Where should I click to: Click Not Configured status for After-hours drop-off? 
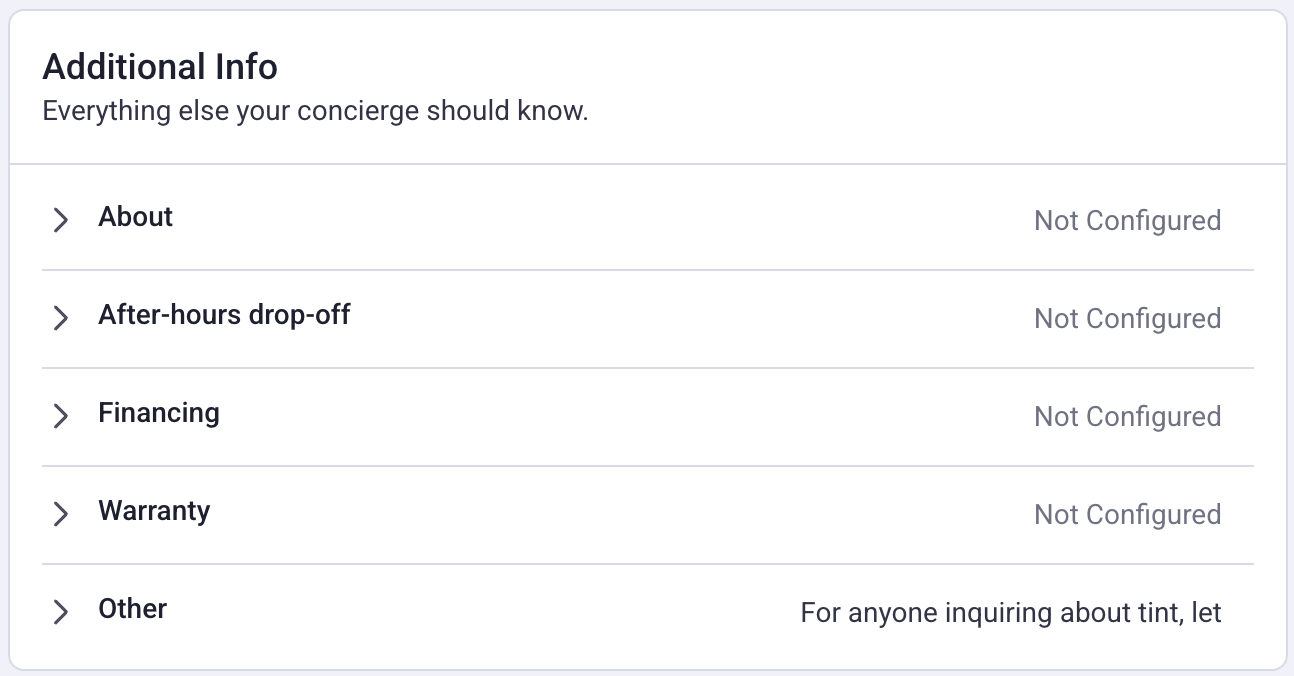[1127, 318]
